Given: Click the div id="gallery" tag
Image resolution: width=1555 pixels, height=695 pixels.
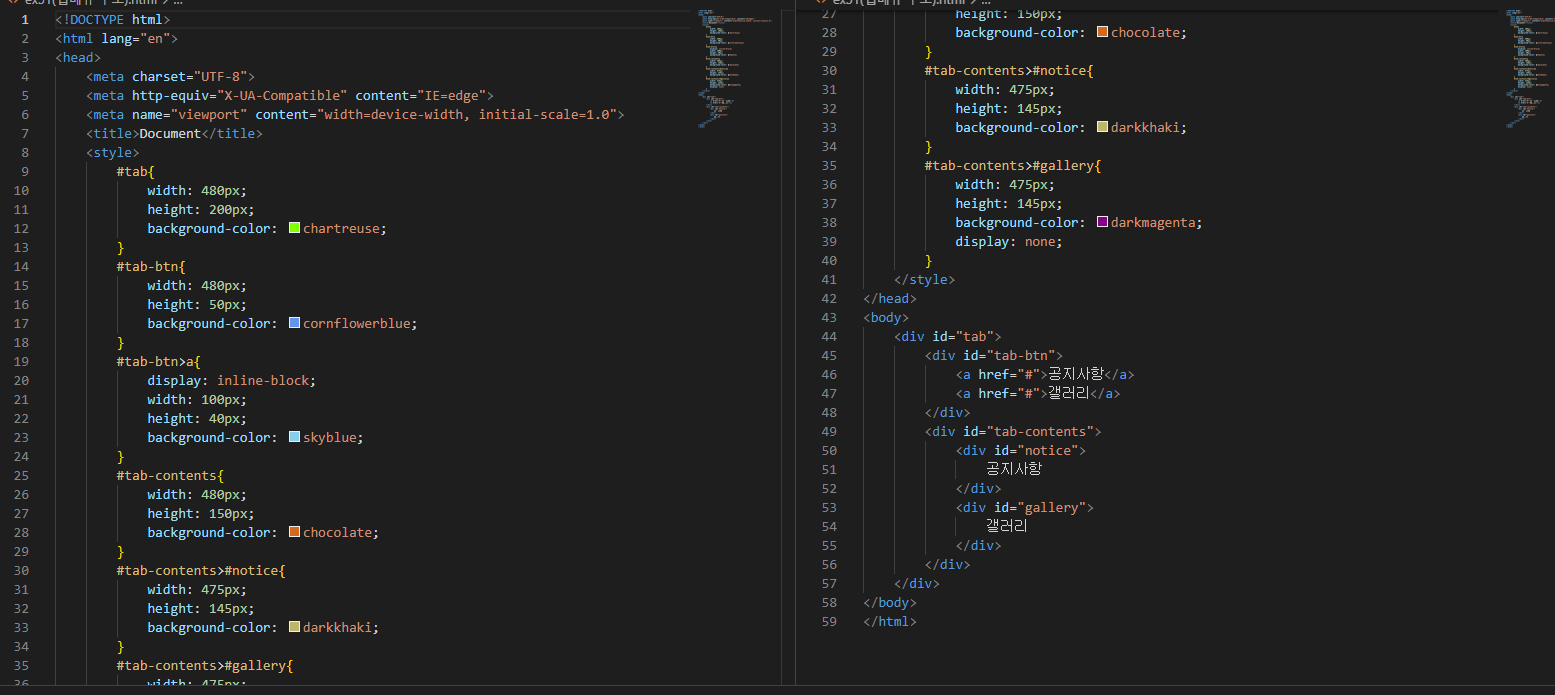Looking at the screenshot, I should [x=1025, y=507].
